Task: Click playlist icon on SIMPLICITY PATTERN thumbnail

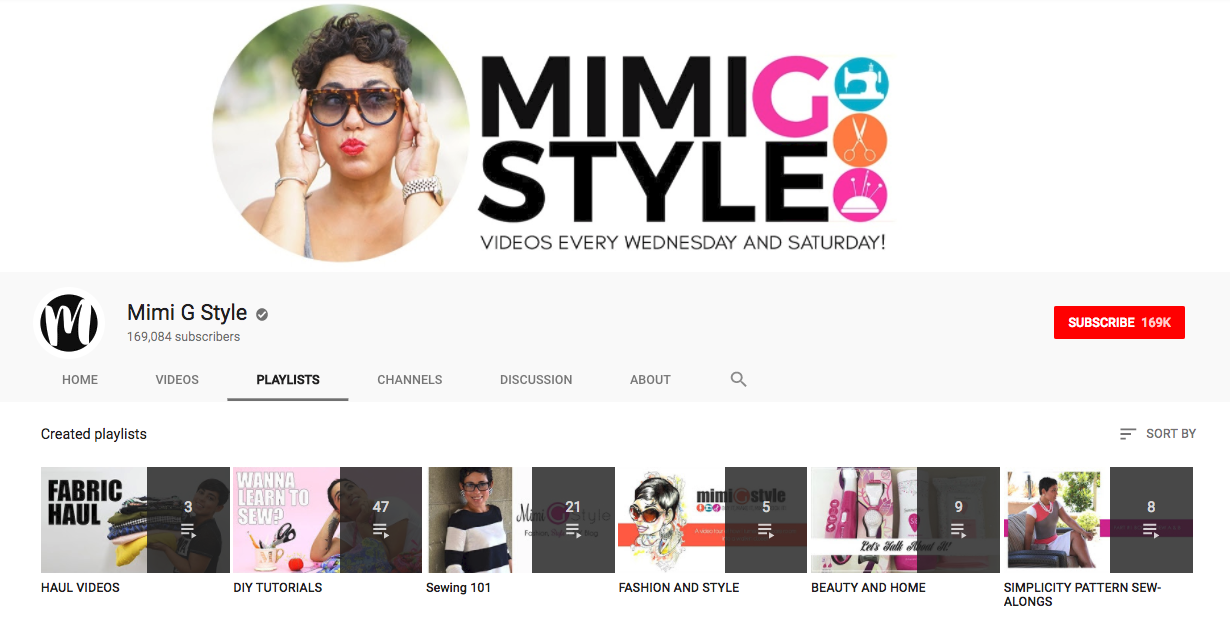Action: [1151, 530]
